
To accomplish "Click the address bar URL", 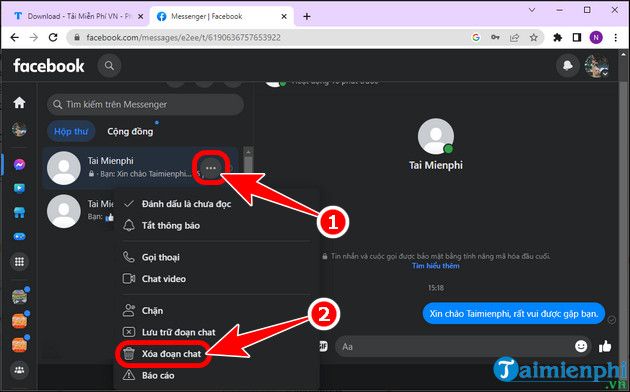I will tap(184, 38).
